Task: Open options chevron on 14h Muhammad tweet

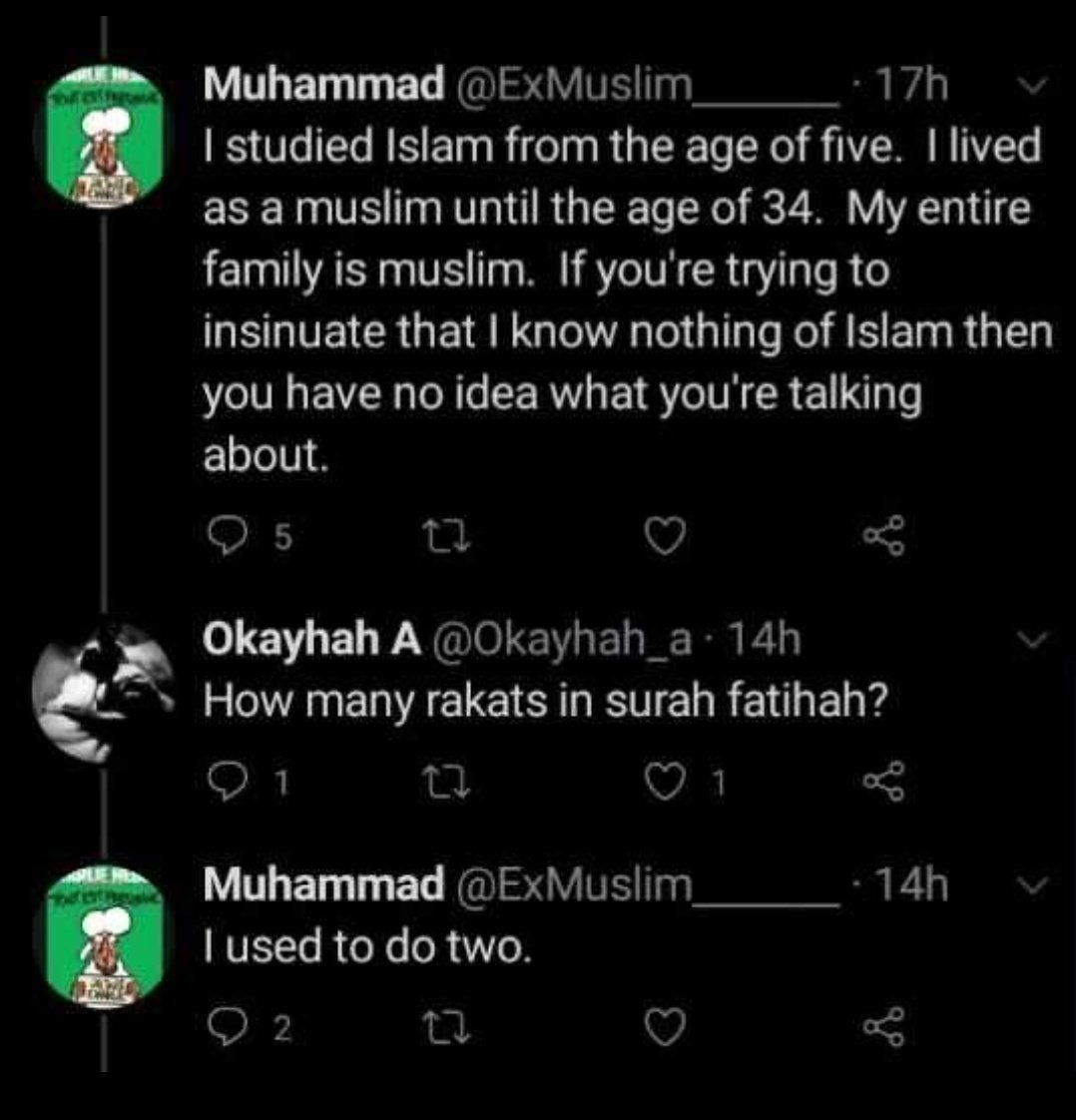Action: (x=1032, y=885)
